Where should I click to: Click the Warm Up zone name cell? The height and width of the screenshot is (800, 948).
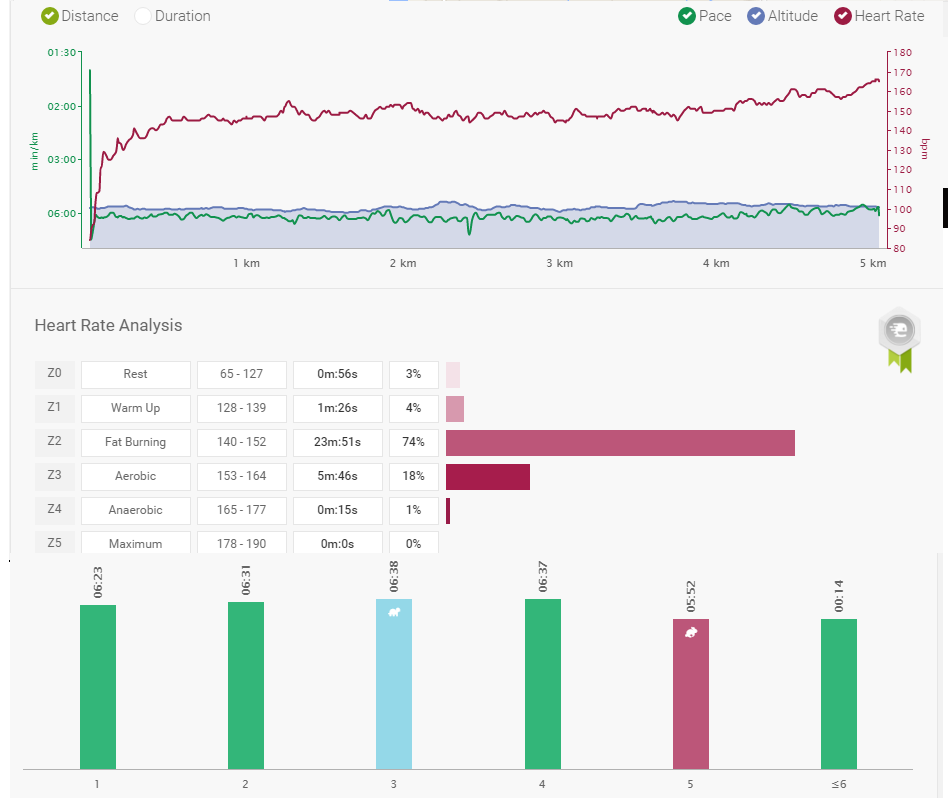click(136, 408)
